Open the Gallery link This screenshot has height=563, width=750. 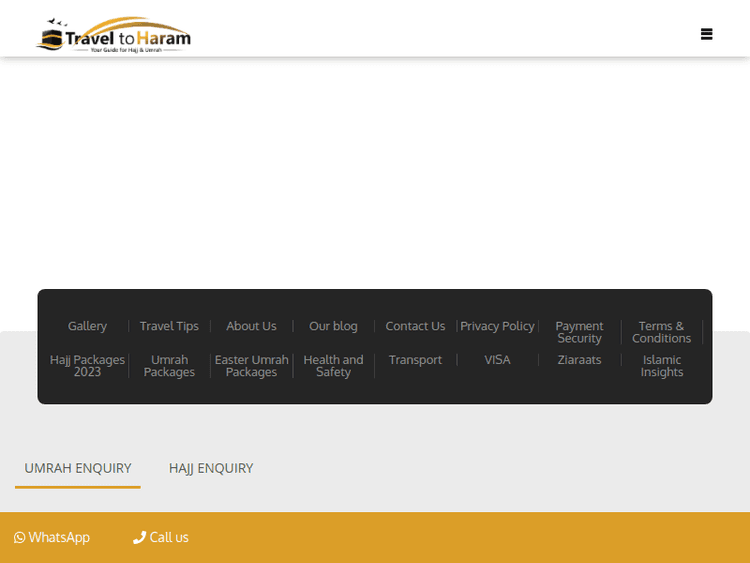tap(87, 326)
